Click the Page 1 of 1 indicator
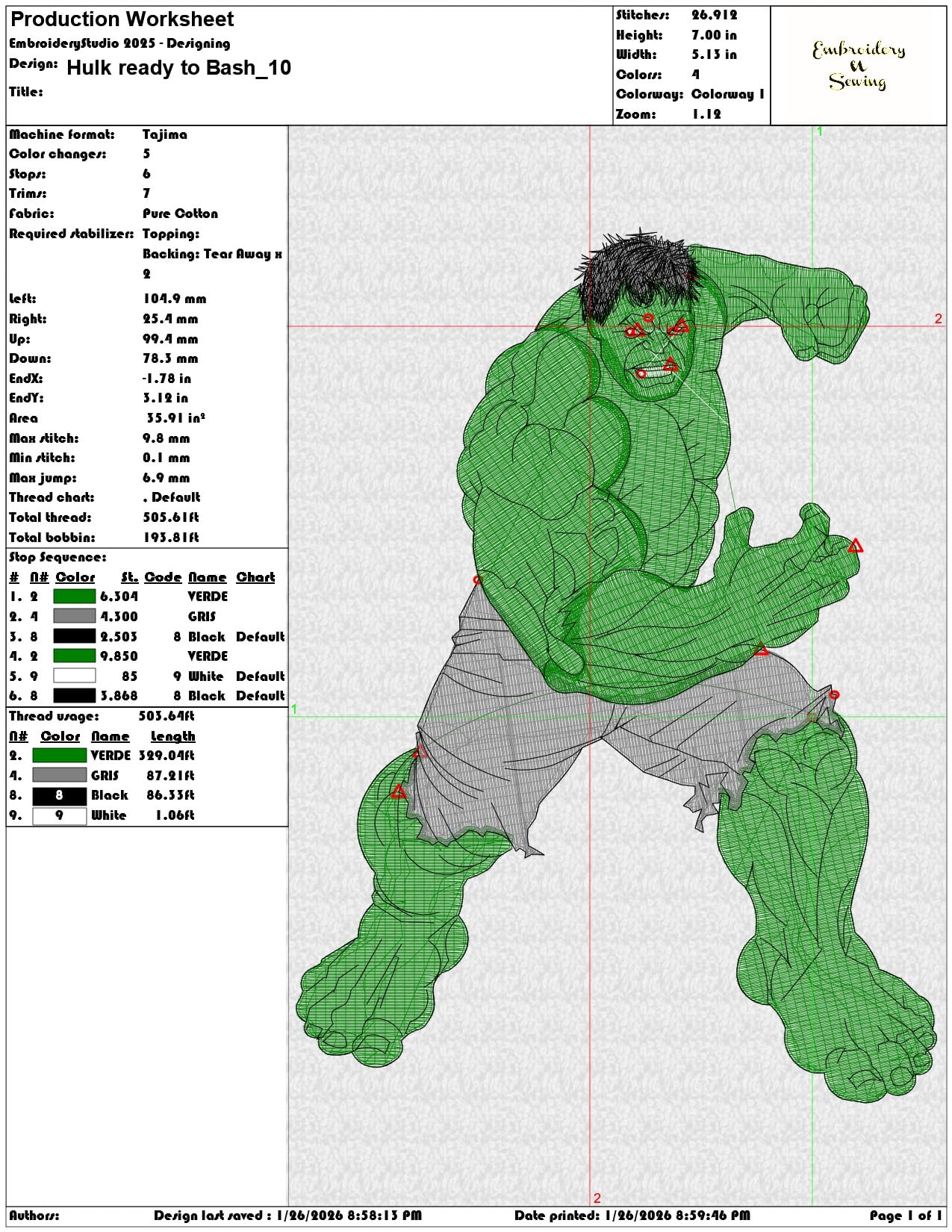The width and height of the screenshot is (952, 1232). click(x=906, y=1216)
